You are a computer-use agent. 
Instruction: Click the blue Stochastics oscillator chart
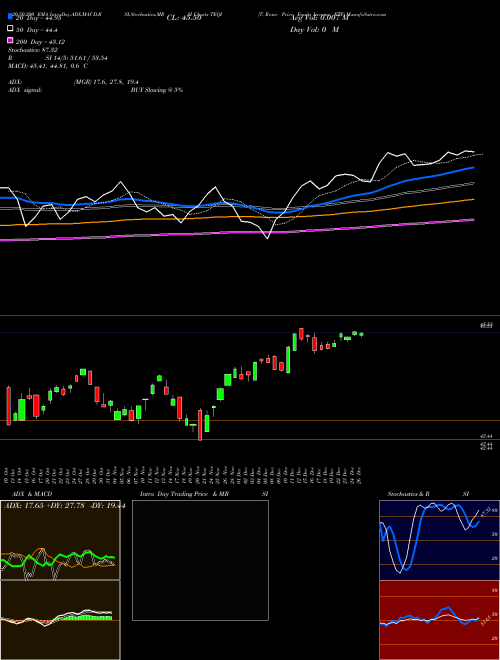[x=439, y=540]
